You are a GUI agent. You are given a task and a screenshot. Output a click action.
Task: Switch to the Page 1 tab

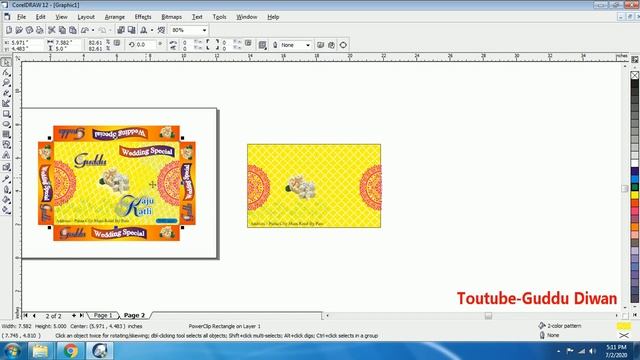click(102, 315)
